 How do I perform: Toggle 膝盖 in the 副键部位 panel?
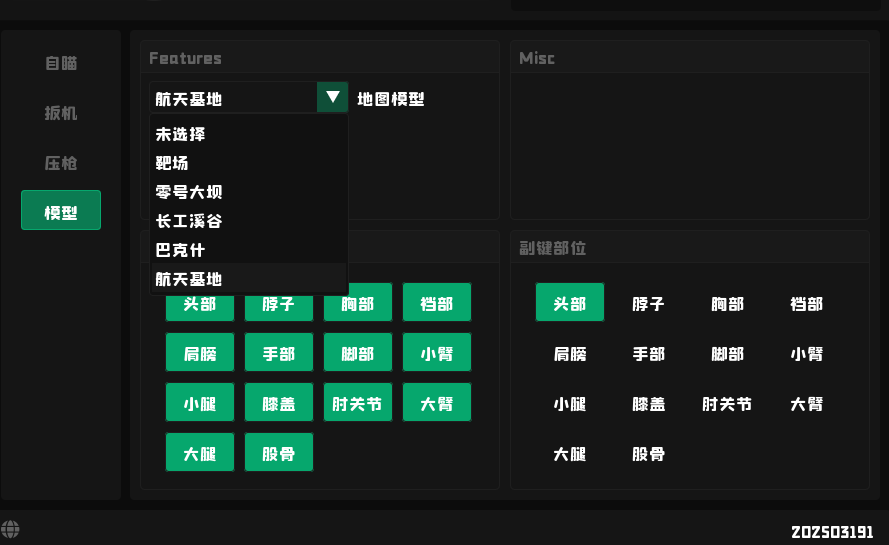click(649, 404)
